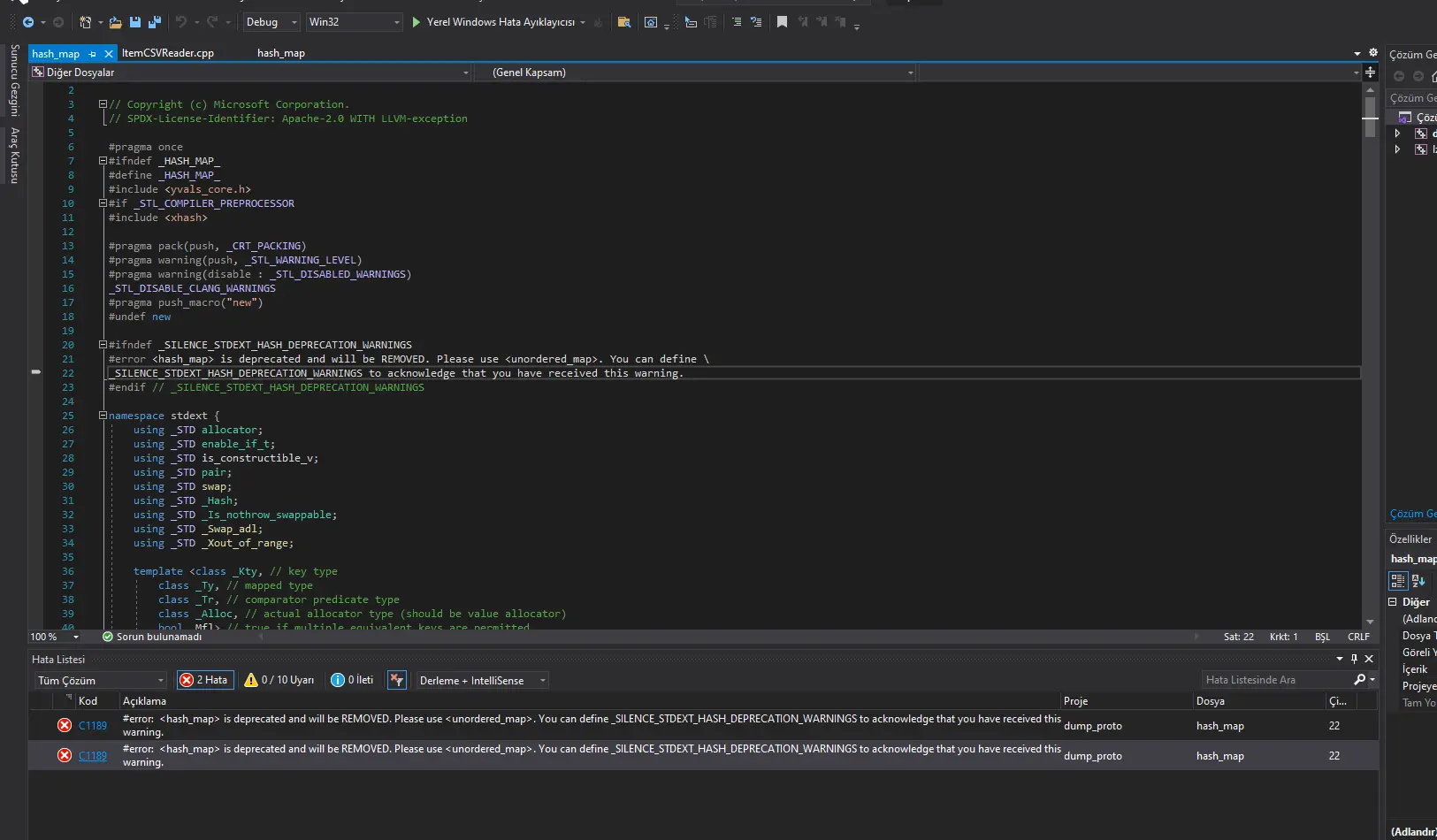Focus the Hata Listesinde Ara search field
Screen dimensions: 1437x840
point(1276,680)
